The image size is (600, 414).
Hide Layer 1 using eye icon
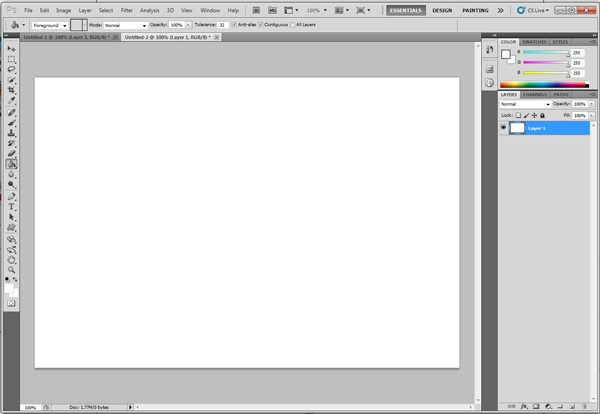503,128
